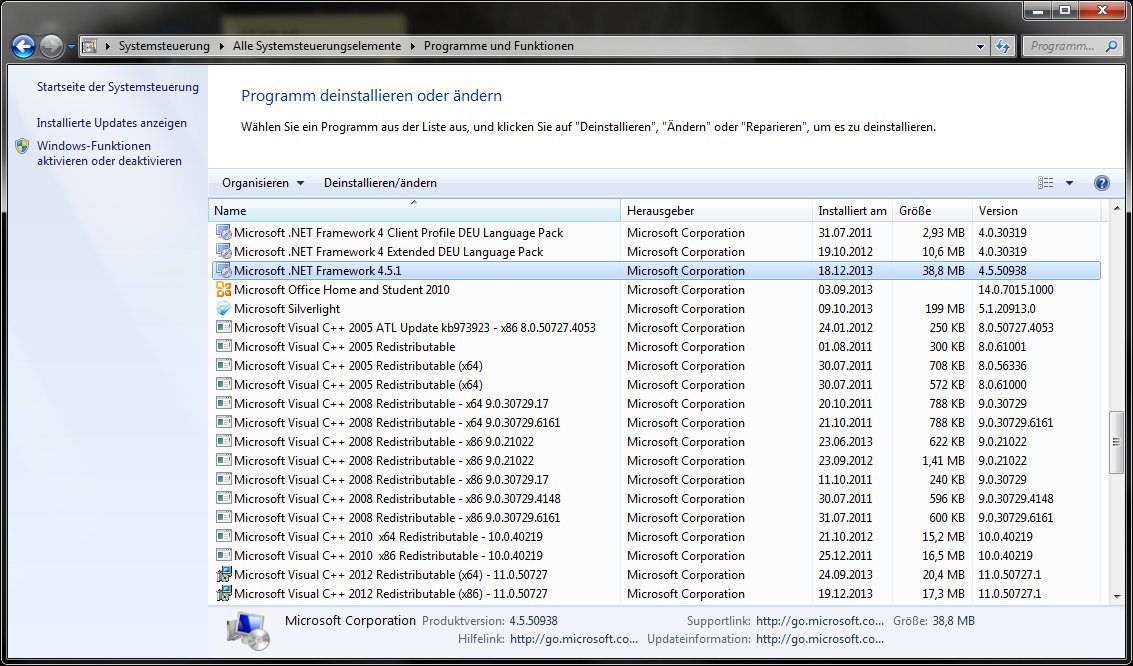
Task: Open the Organisieren menu
Action: (262, 183)
